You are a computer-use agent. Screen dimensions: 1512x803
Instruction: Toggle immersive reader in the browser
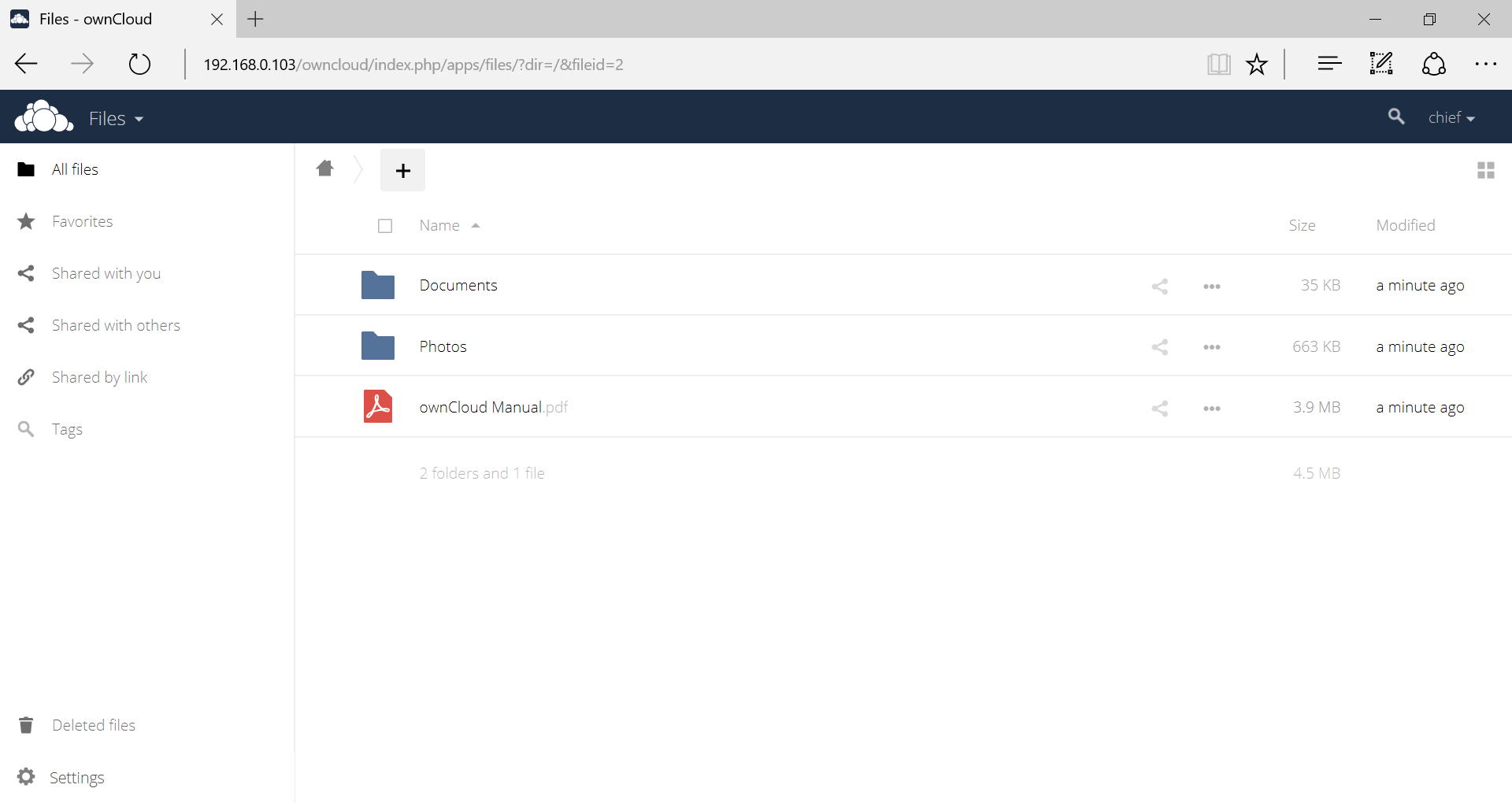(x=1218, y=64)
